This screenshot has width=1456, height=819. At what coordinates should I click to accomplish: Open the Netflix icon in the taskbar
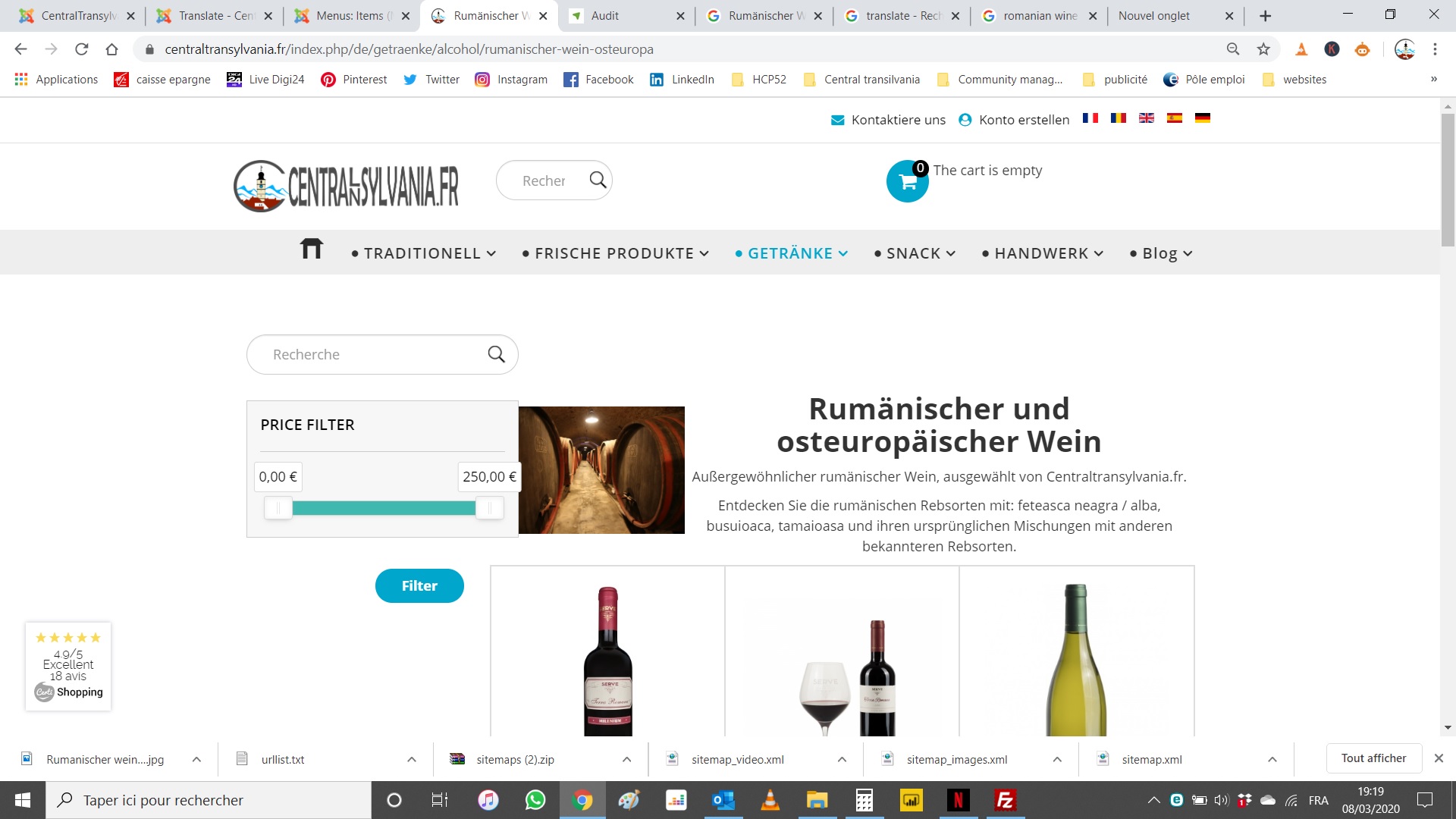[x=958, y=800]
